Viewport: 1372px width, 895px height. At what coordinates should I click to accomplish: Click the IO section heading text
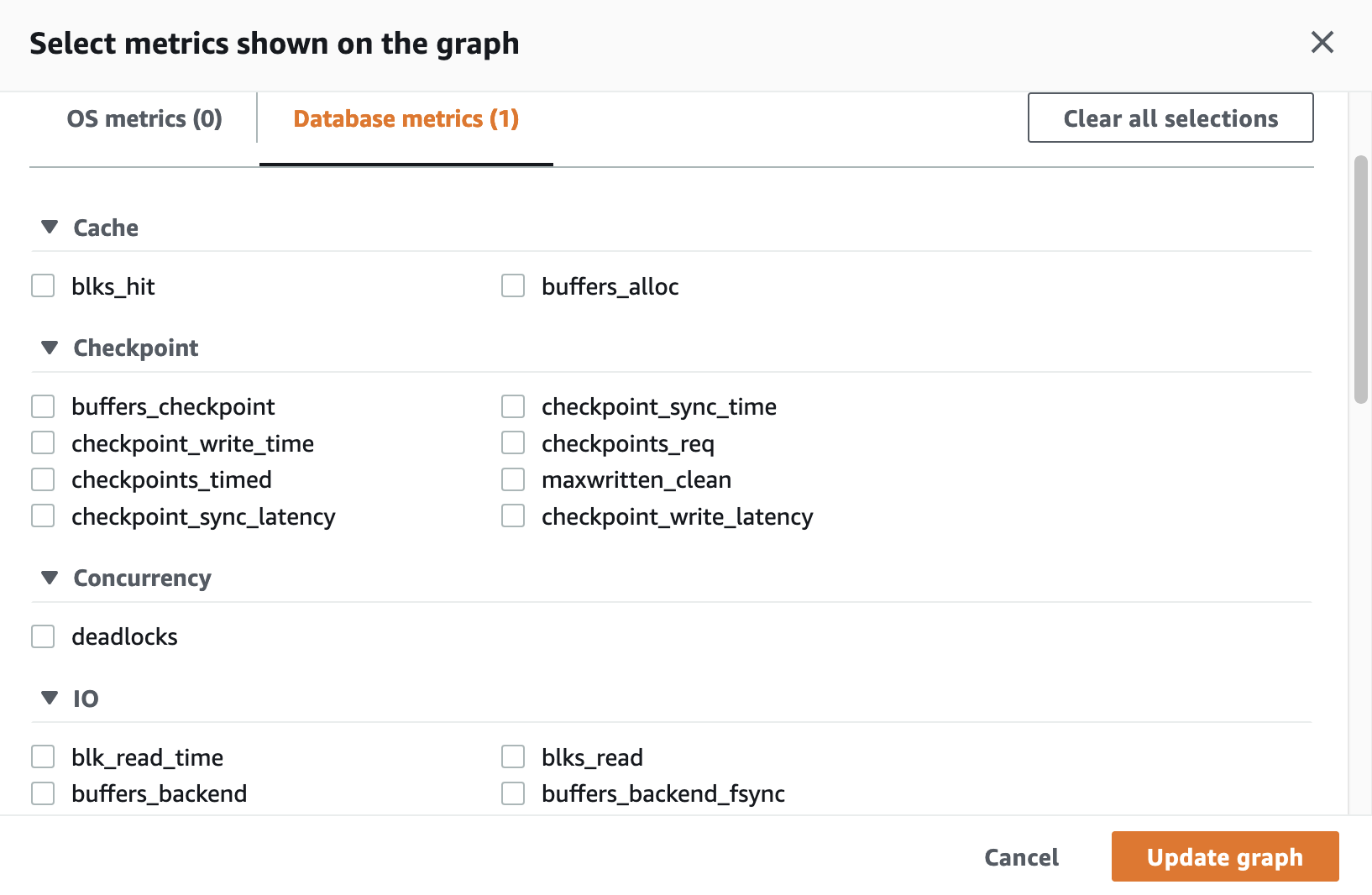pos(86,699)
